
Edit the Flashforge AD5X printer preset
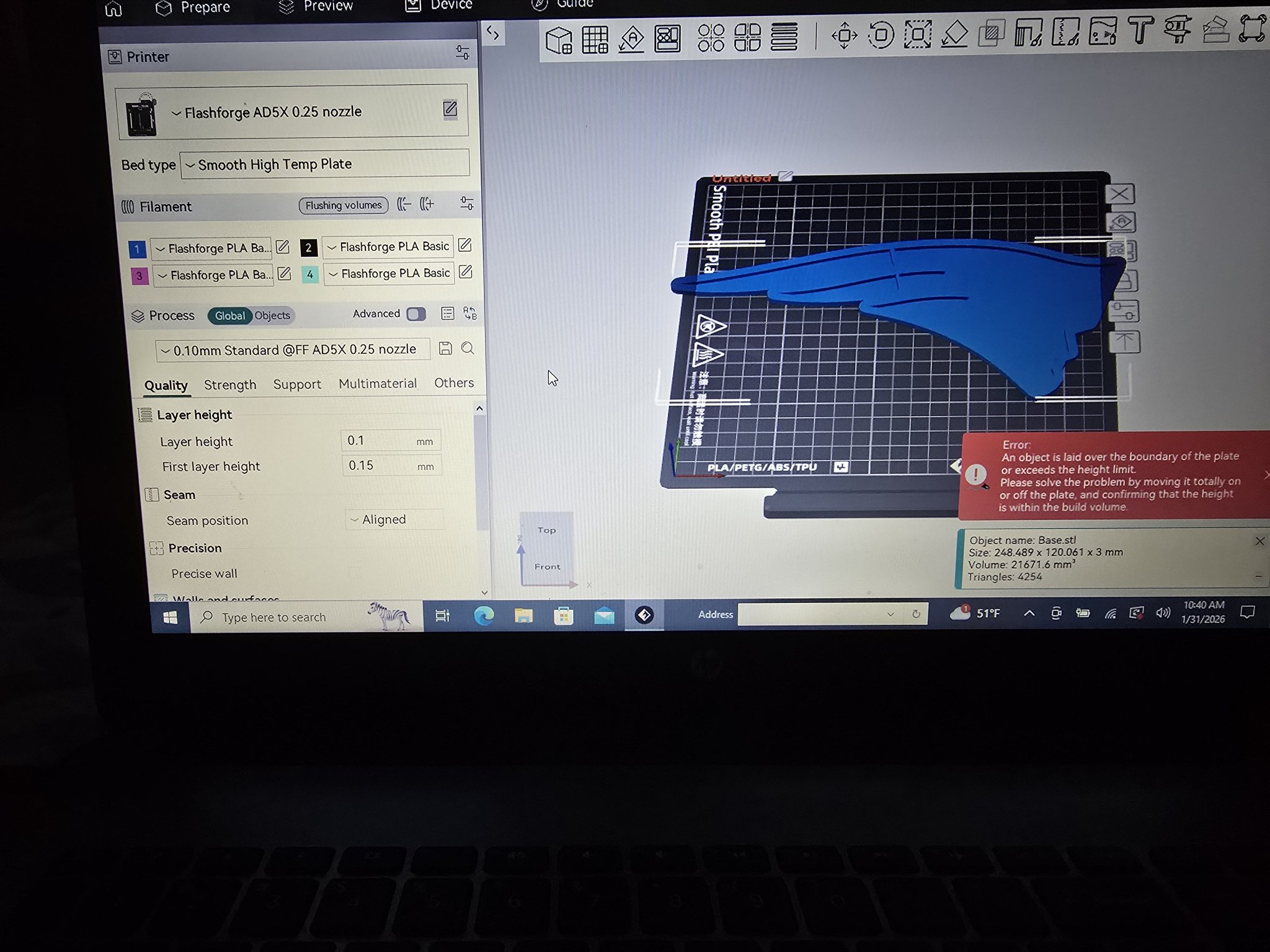tap(450, 109)
